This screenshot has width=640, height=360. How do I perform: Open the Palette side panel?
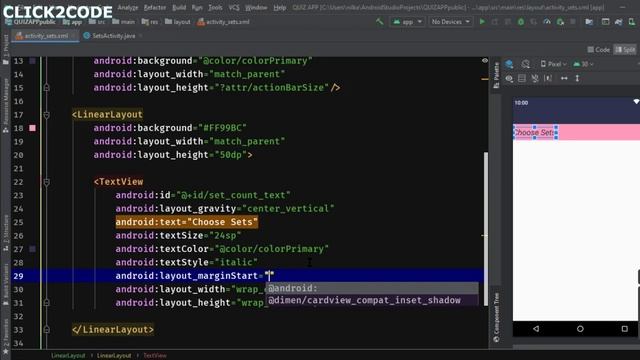tap(496, 76)
